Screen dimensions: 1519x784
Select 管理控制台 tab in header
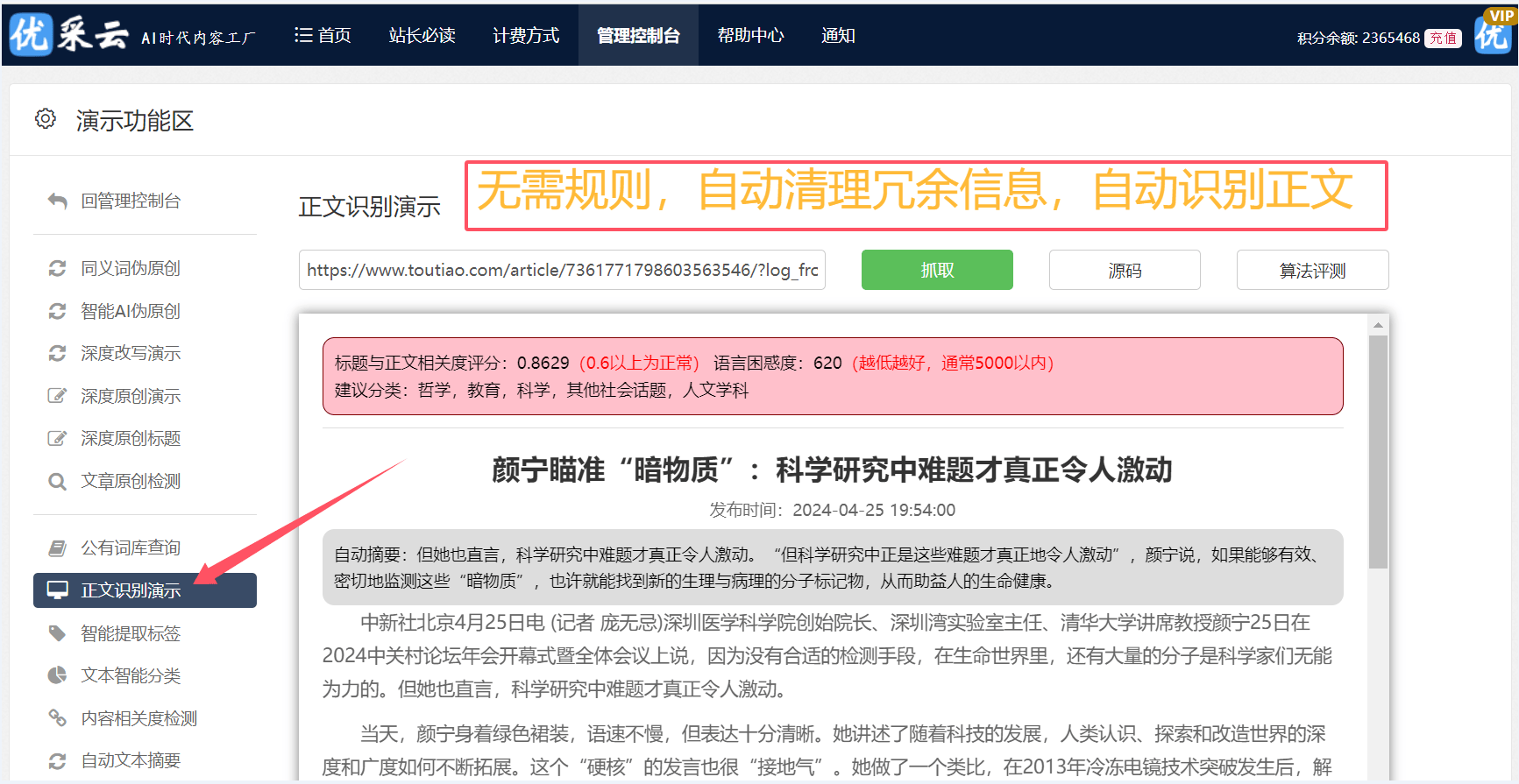coord(638,35)
